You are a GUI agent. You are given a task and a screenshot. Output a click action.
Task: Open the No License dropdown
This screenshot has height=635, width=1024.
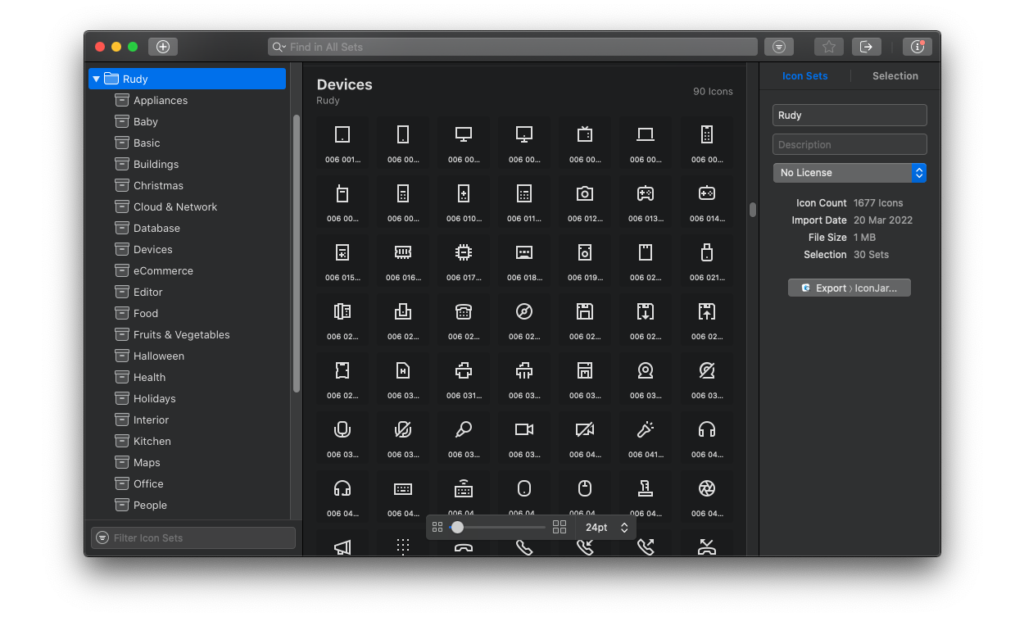pyautogui.click(x=849, y=172)
